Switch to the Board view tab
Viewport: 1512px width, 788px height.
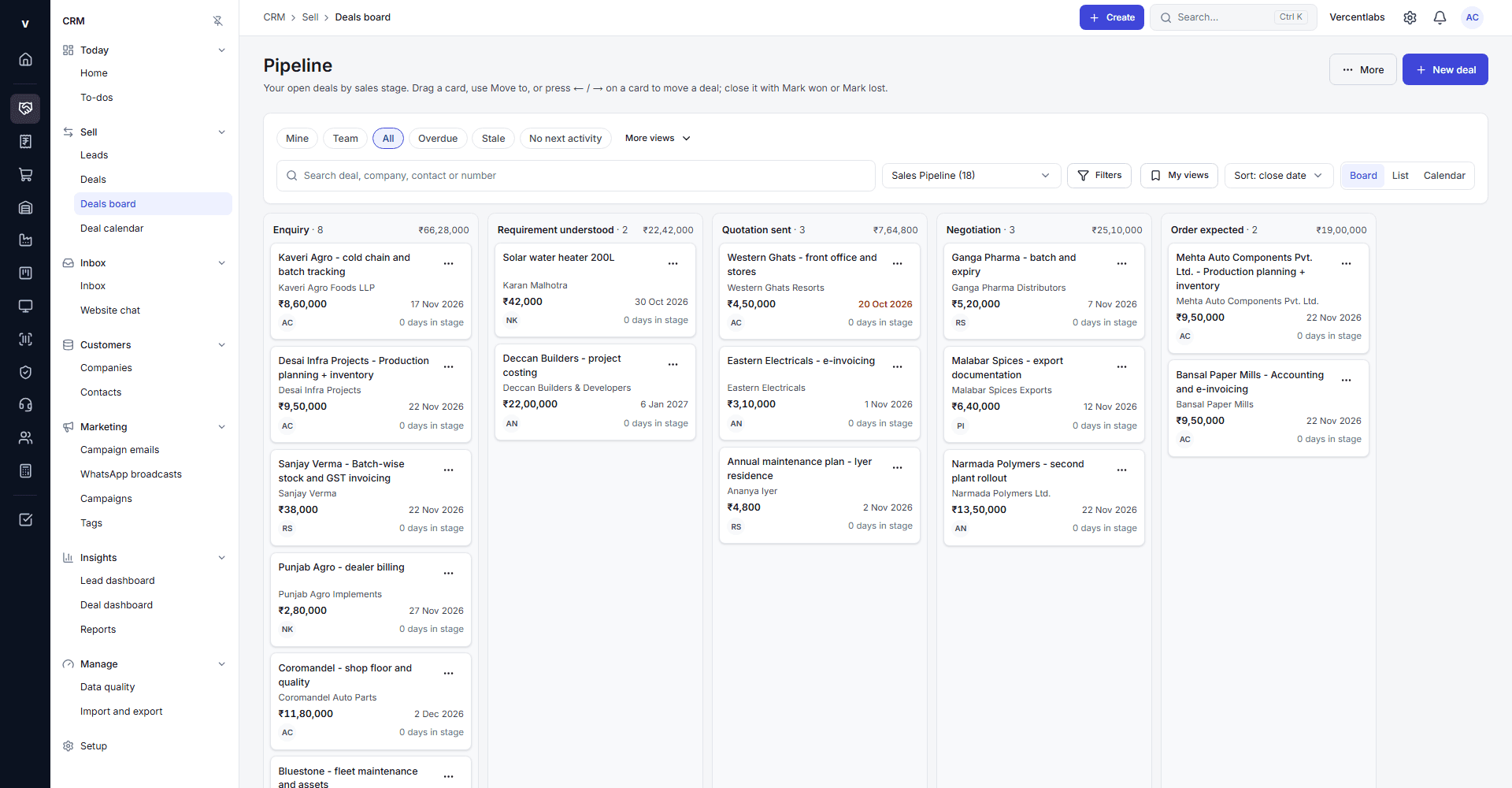(x=1363, y=176)
